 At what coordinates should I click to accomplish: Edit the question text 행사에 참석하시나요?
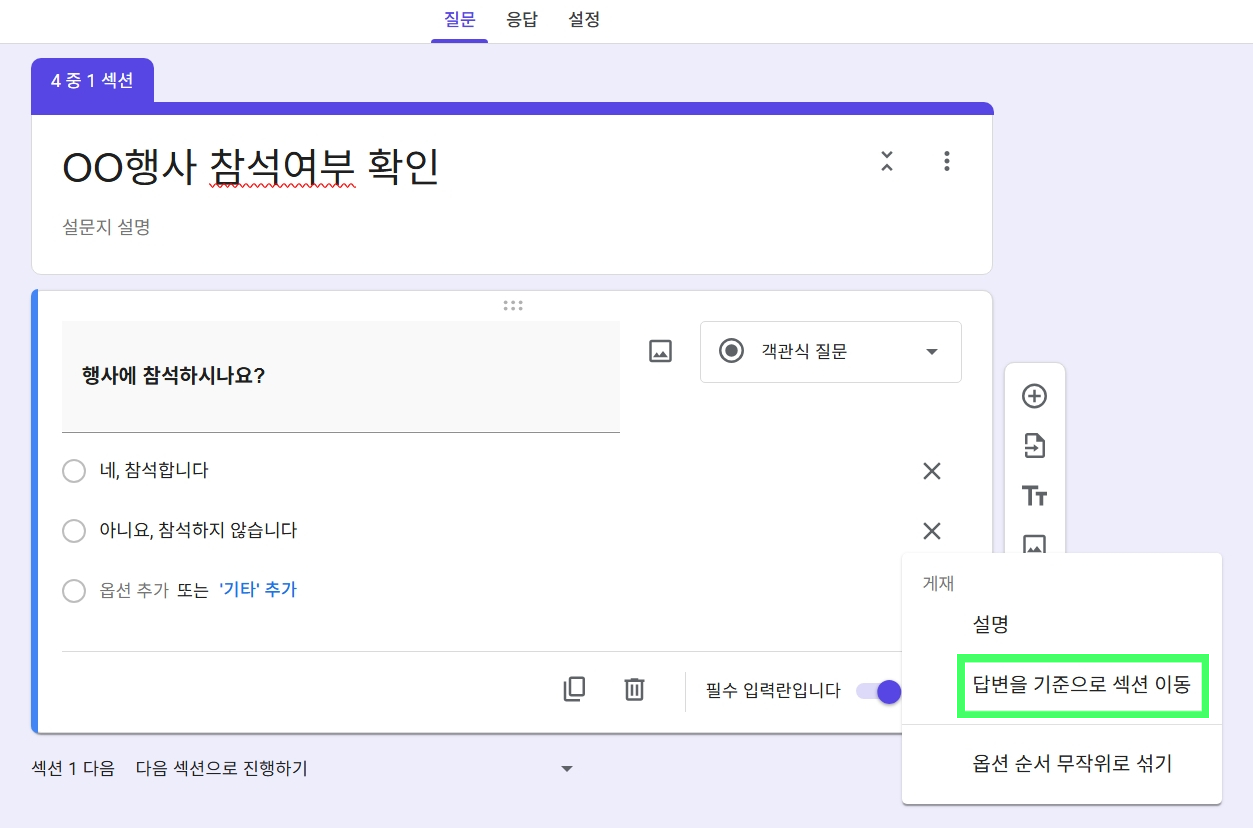click(x=341, y=377)
